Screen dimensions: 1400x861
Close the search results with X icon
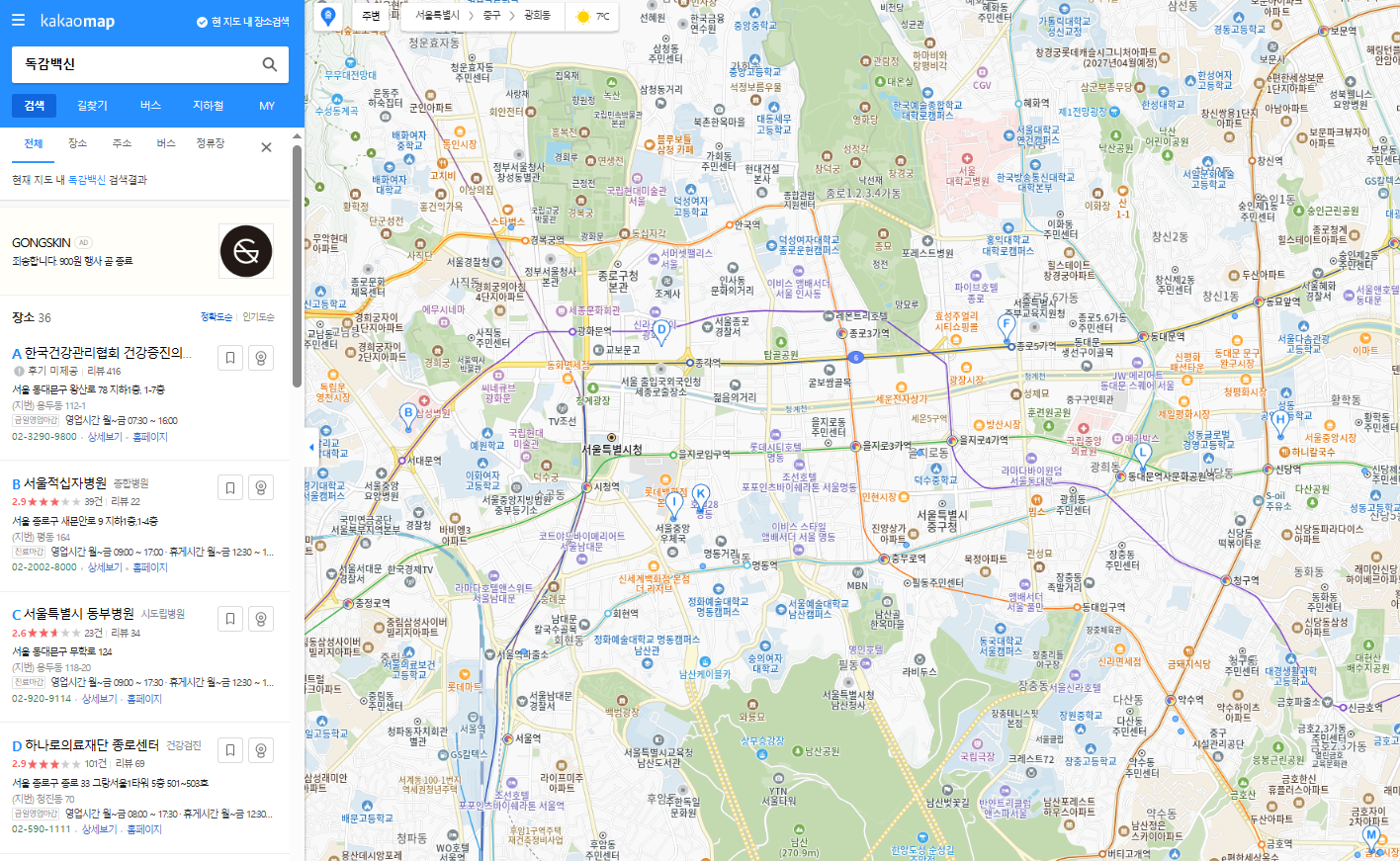click(266, 147)
